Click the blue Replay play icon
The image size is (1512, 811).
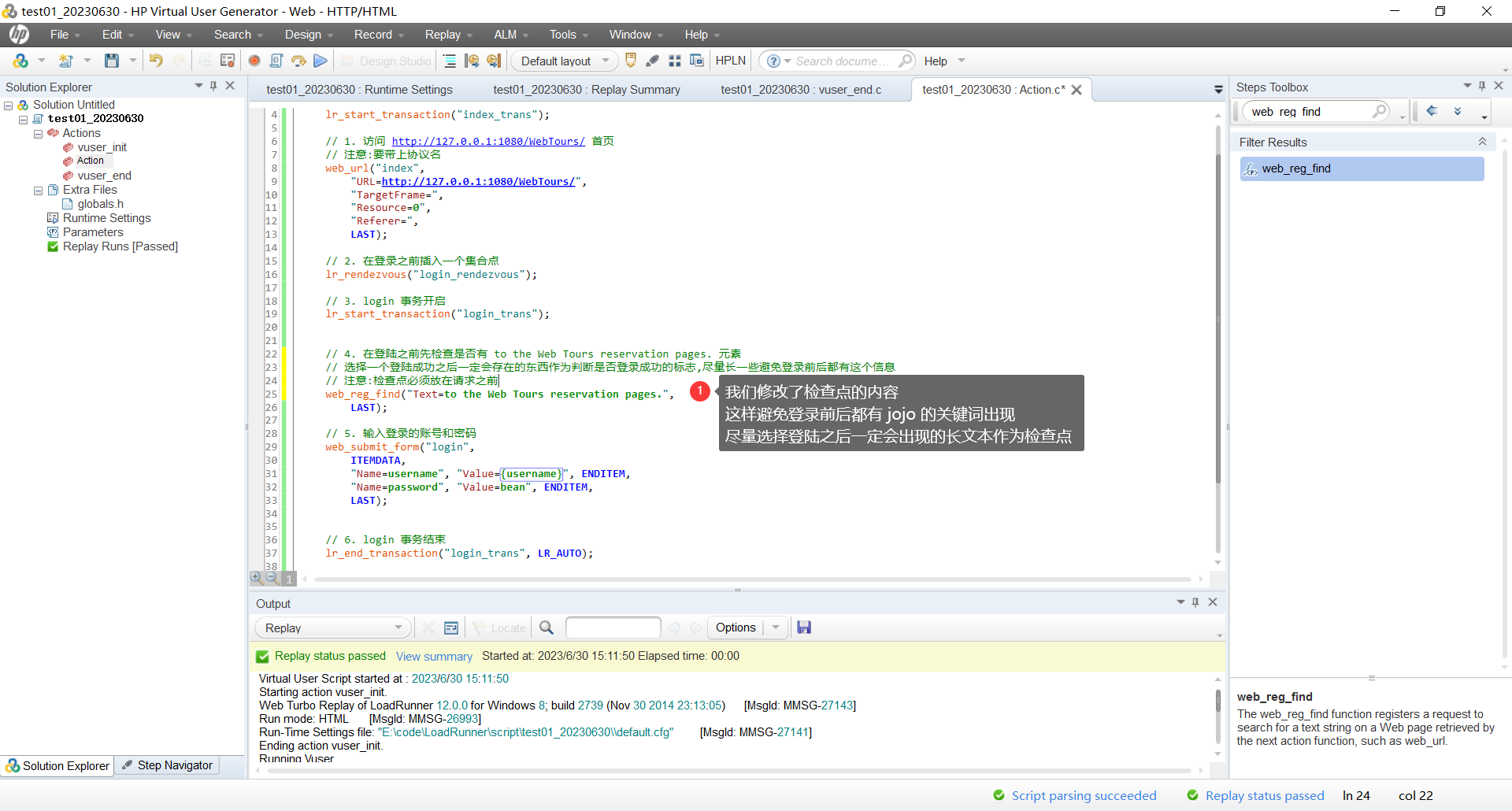(x=320, y=61)
